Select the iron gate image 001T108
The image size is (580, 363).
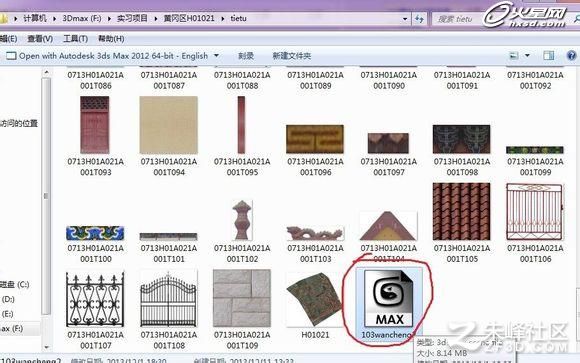tap(168, 299)
